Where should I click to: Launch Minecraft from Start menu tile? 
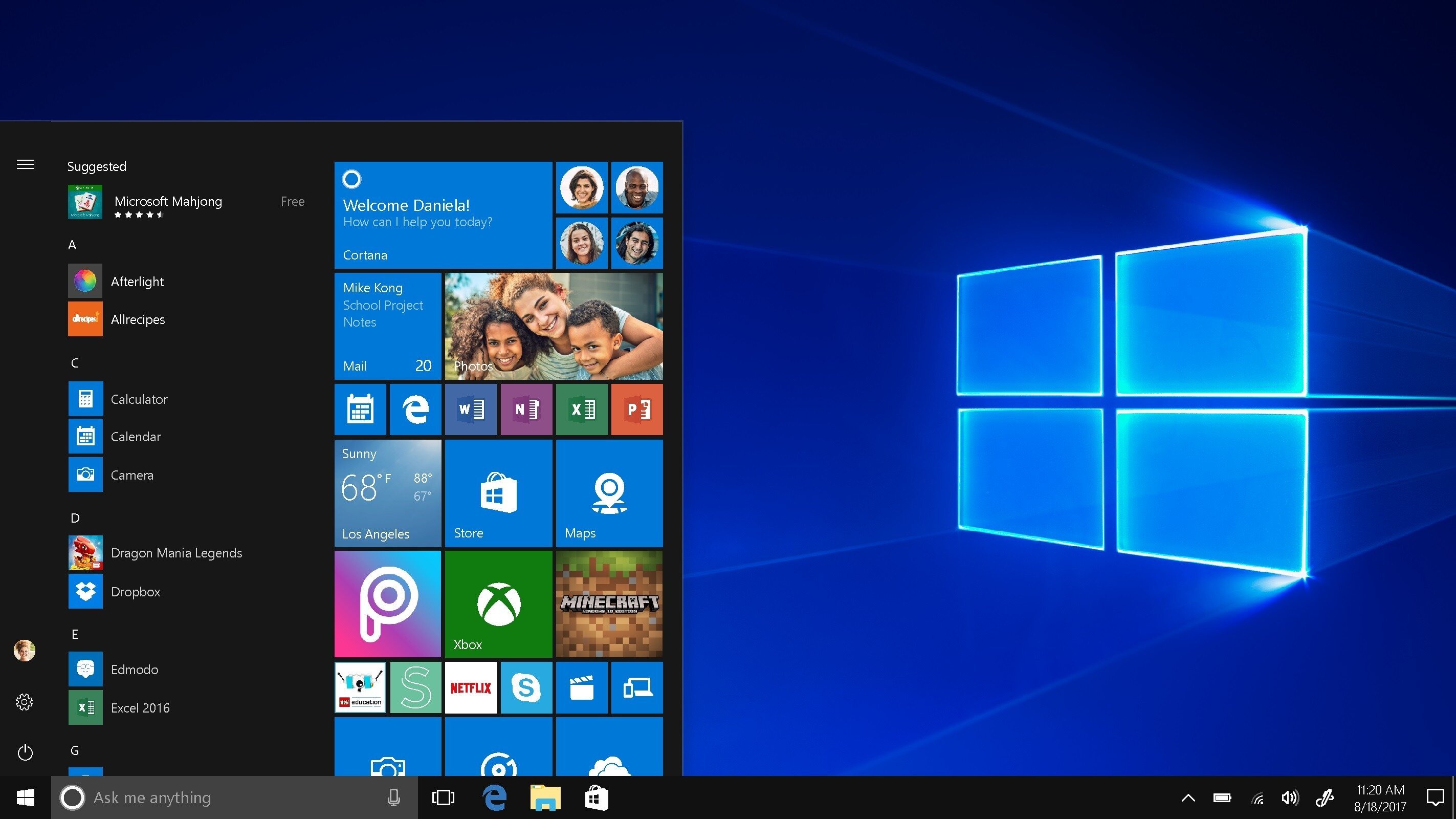pos(607,604)
